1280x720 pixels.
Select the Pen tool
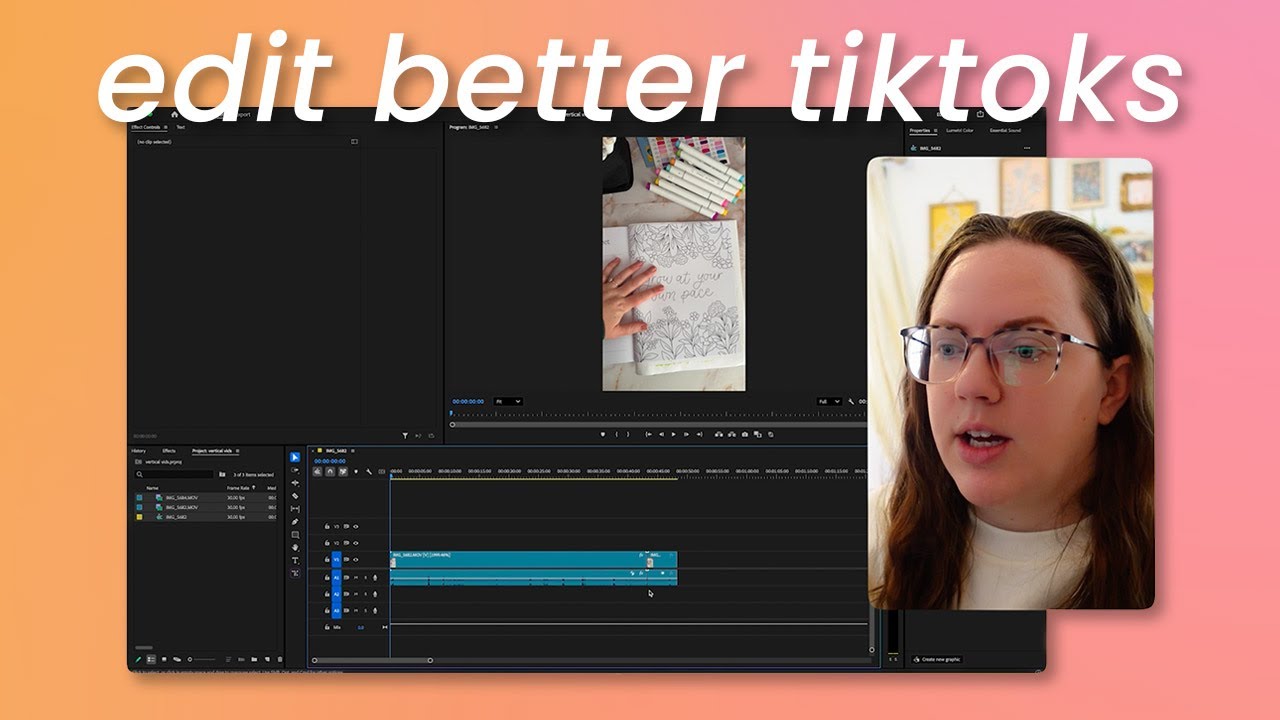pos(295,522)
